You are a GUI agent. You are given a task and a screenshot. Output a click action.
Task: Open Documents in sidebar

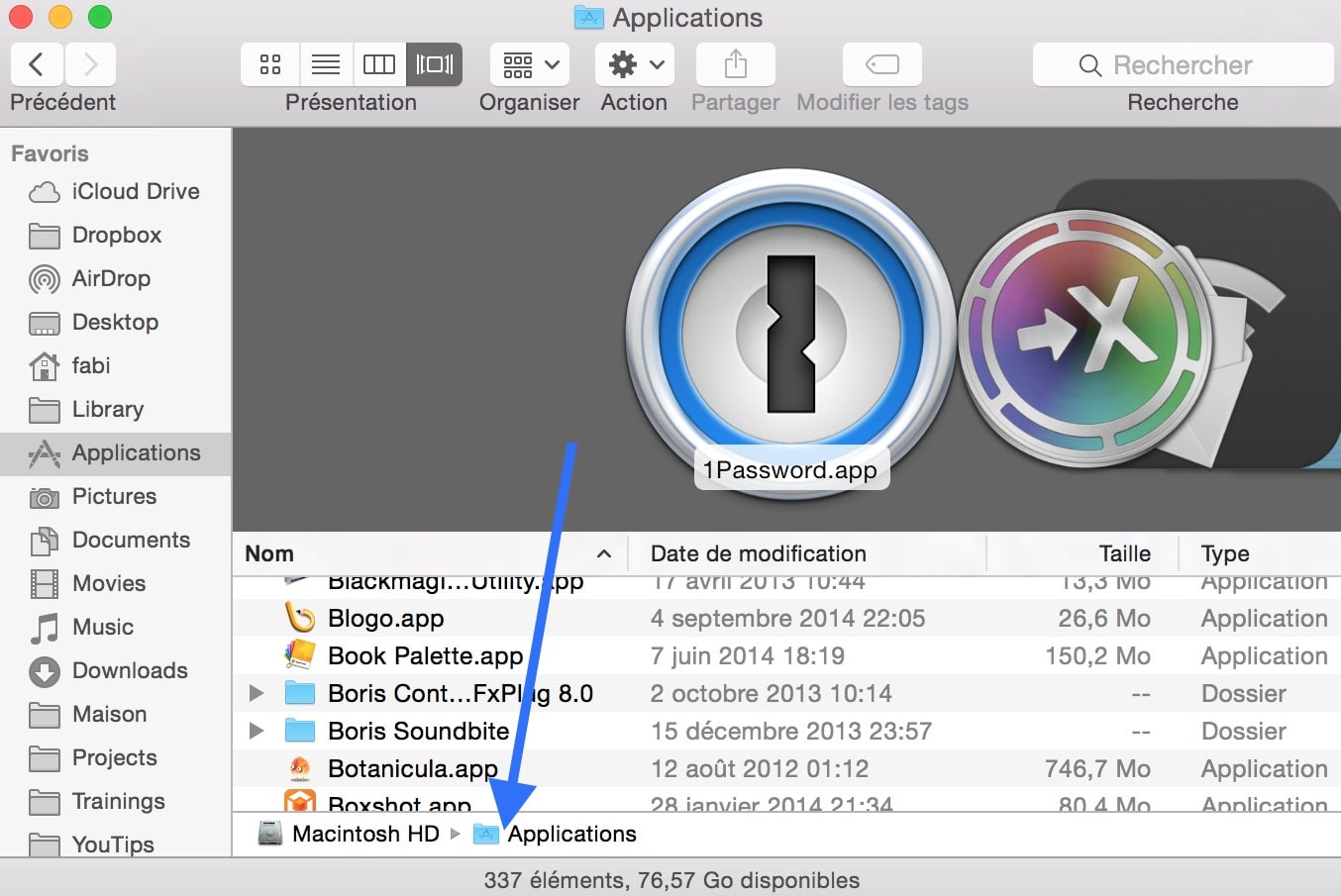(116, 540)
